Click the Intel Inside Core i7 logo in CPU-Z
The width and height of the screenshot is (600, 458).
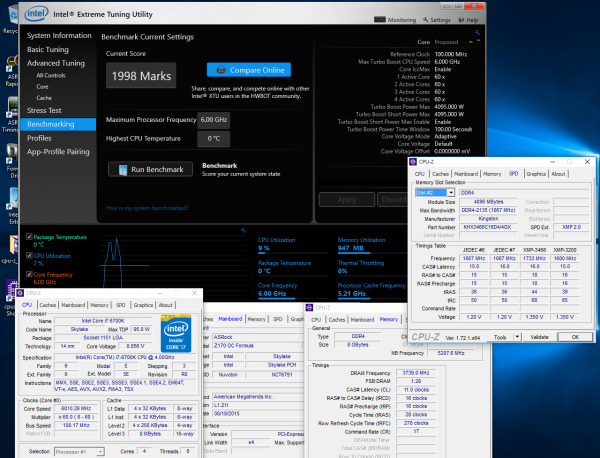176,333
